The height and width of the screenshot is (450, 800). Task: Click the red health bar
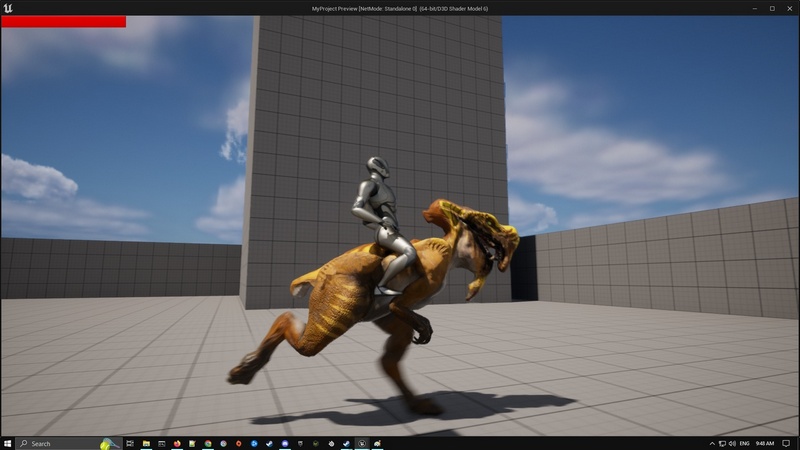pos(63,21)
